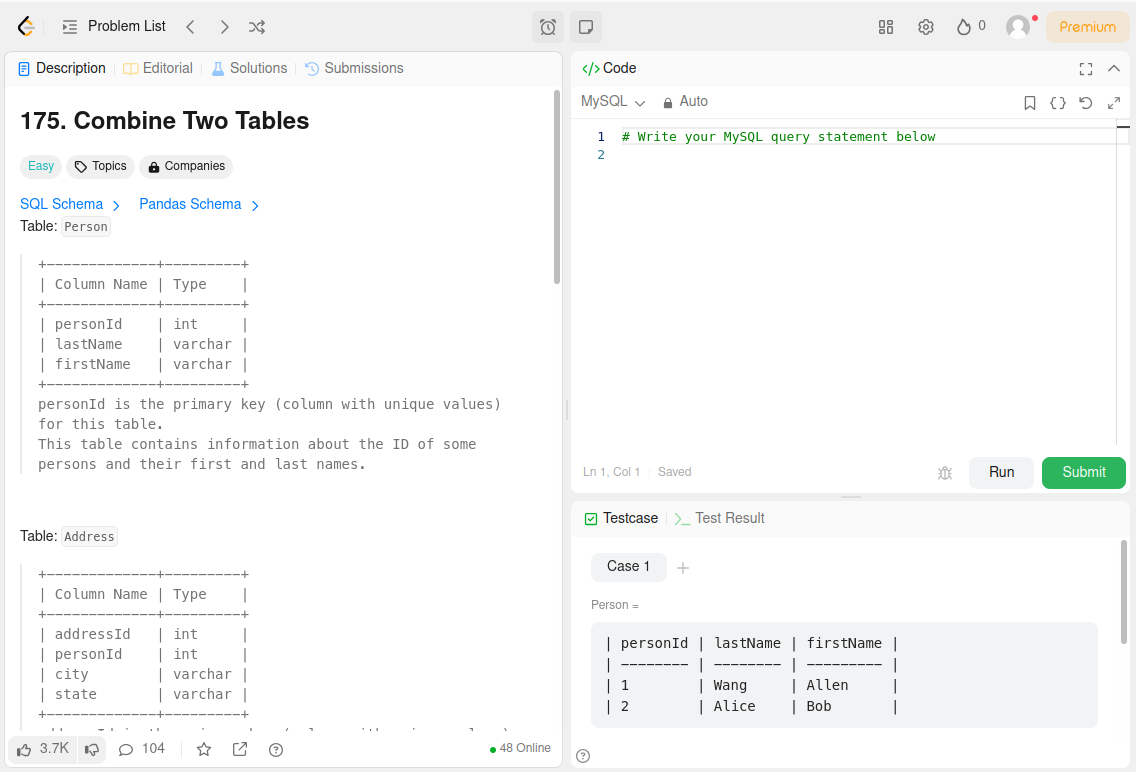Open the MySQL language dropdown
Image resolution: width=1136 pixels, height=772 pixels.
[x=613, y=101]
